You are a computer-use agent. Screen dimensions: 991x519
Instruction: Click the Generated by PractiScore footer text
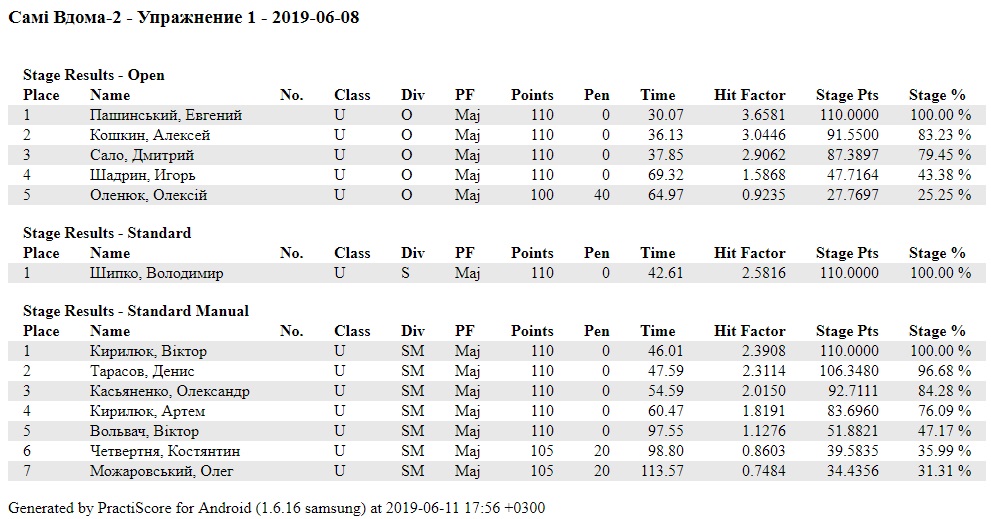point(277,507)
